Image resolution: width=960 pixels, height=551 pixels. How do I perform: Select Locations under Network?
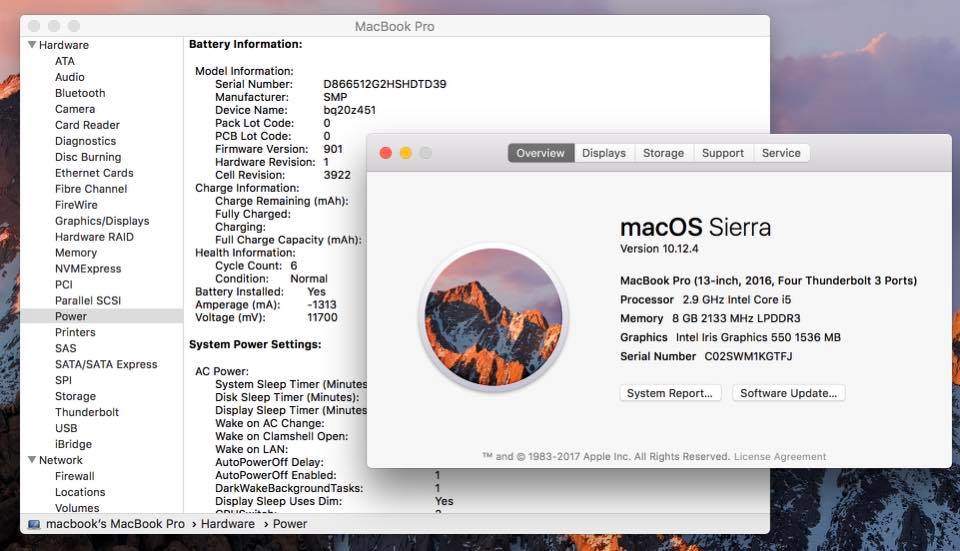(x=80, y=492)
